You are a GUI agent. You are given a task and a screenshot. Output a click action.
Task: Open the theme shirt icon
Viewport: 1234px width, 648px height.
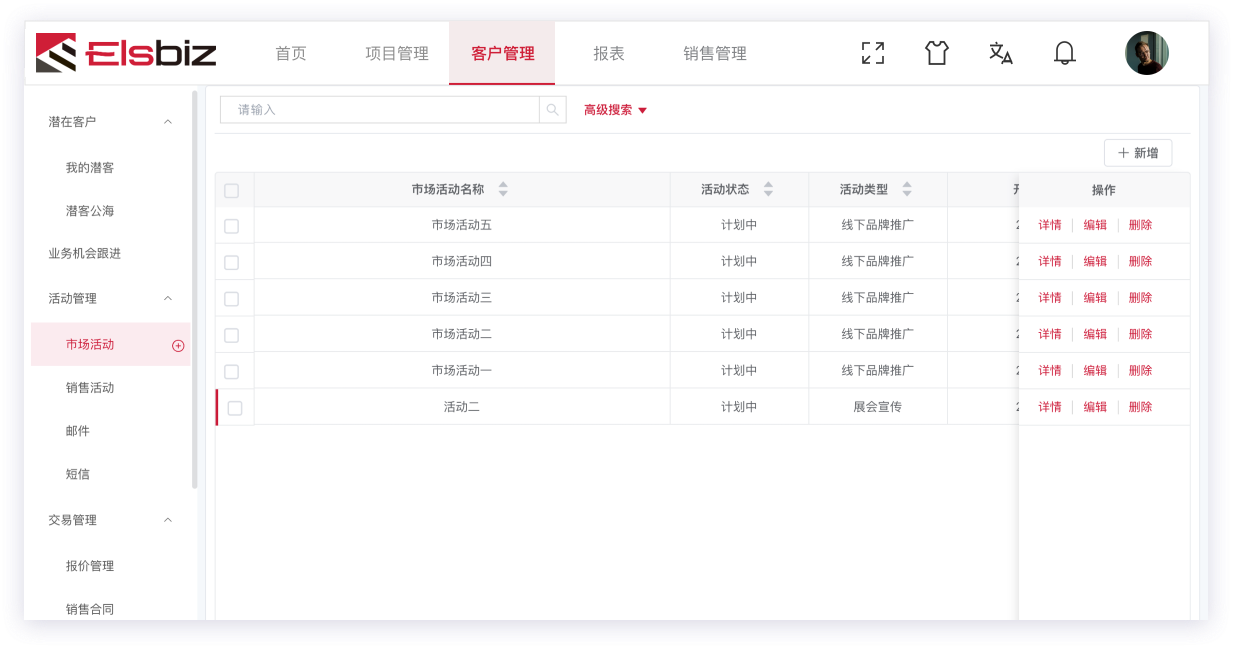[937, 53]
